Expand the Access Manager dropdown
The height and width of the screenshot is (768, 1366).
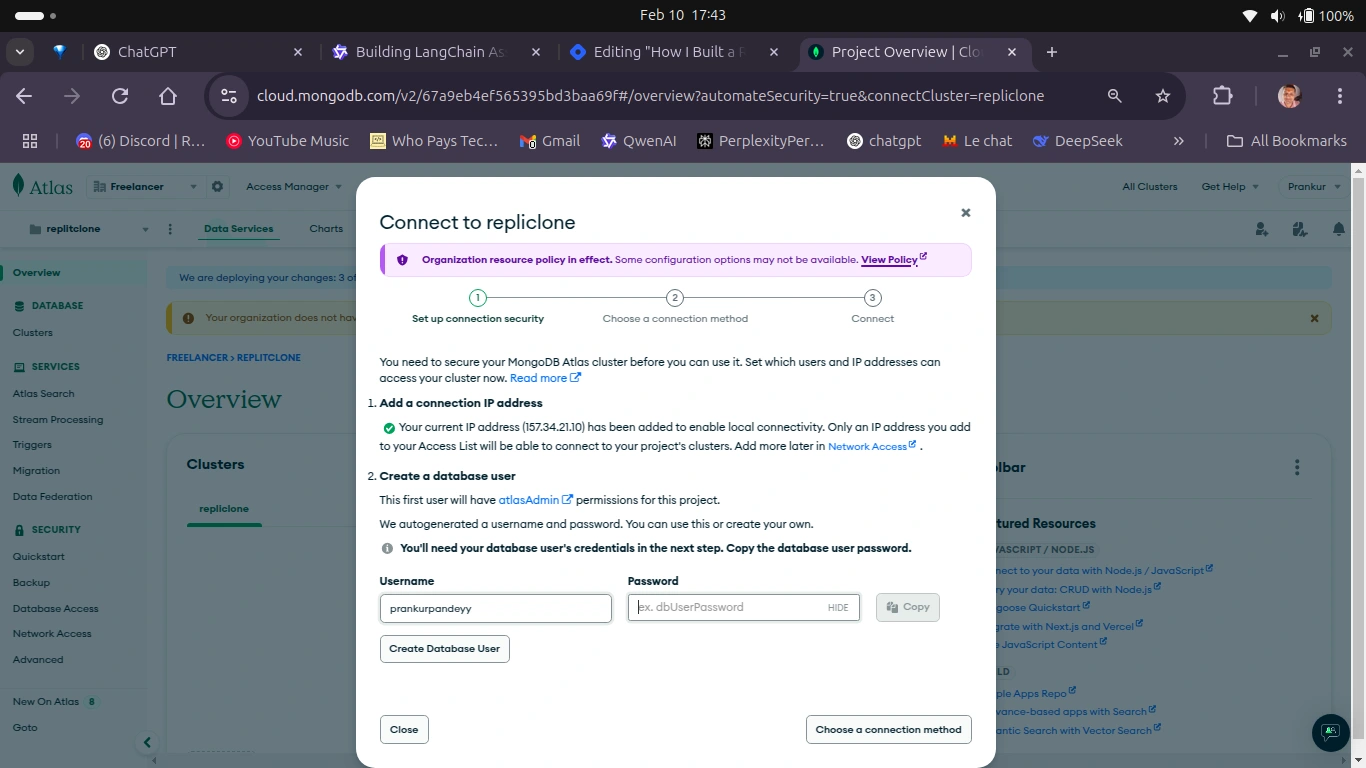pos(294,187)
